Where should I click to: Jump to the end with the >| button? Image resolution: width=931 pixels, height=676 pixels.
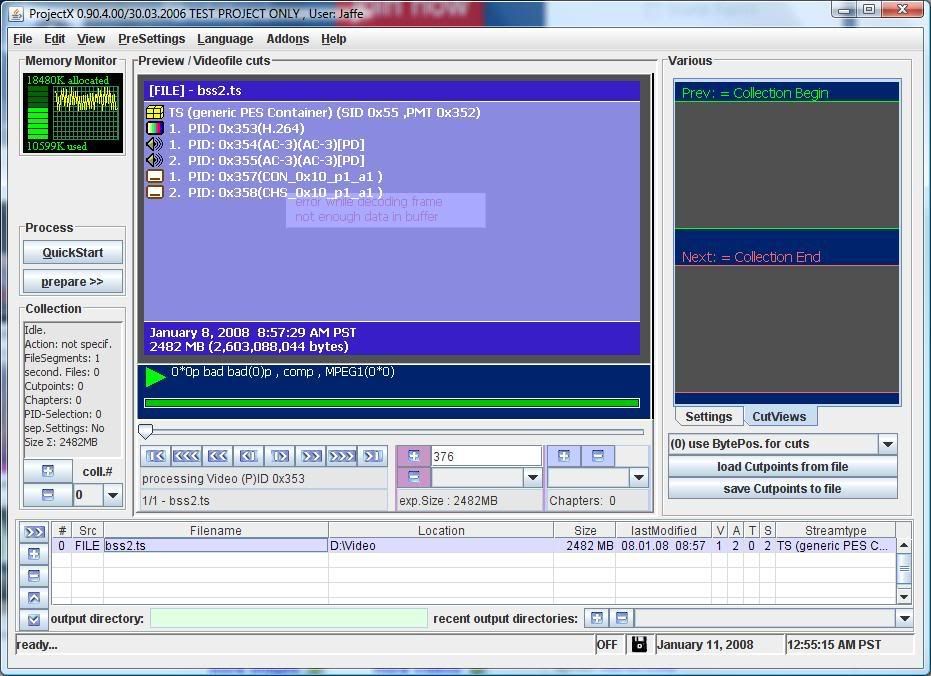[373, 456]
